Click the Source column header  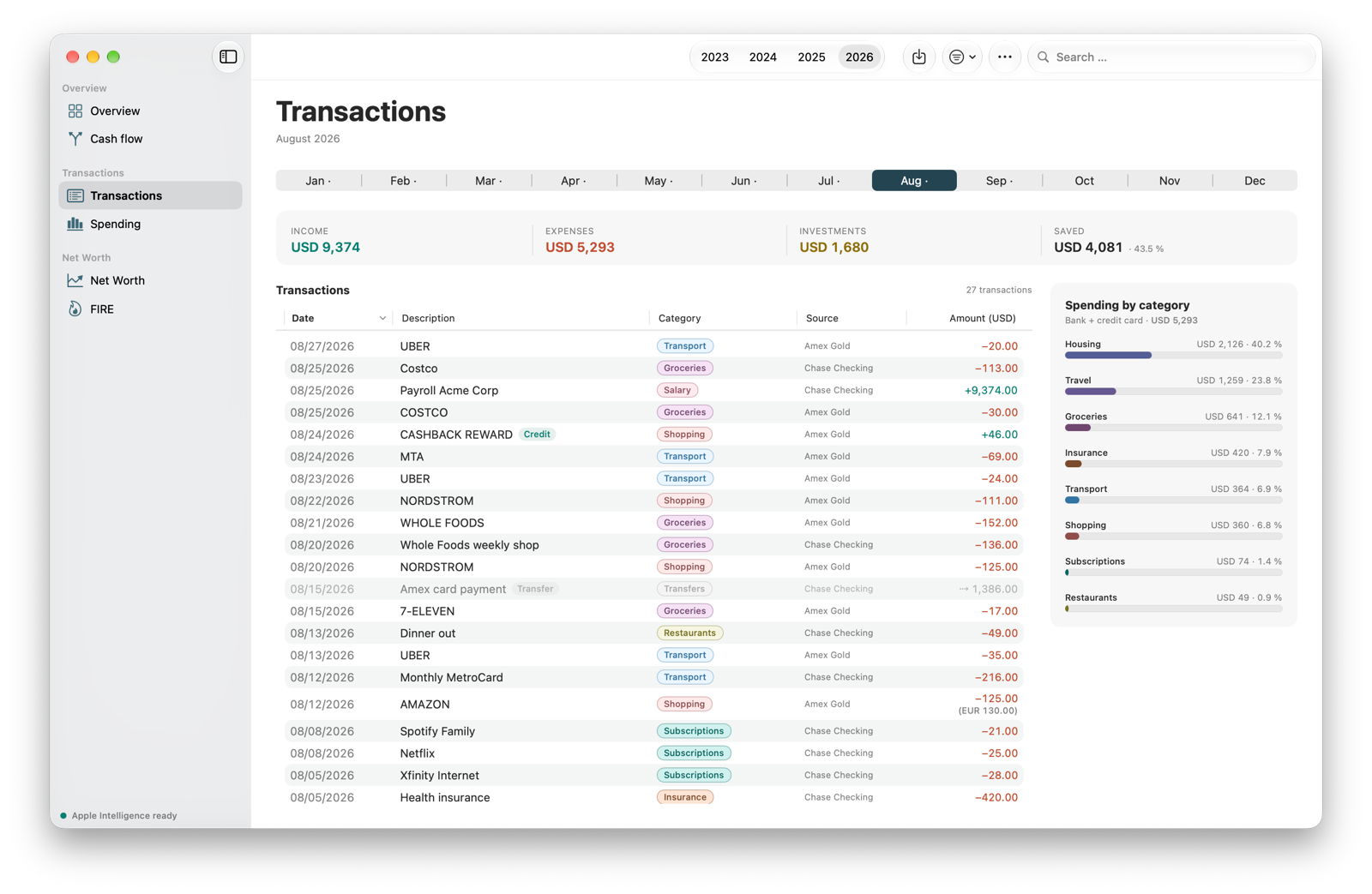pos(821,318)
